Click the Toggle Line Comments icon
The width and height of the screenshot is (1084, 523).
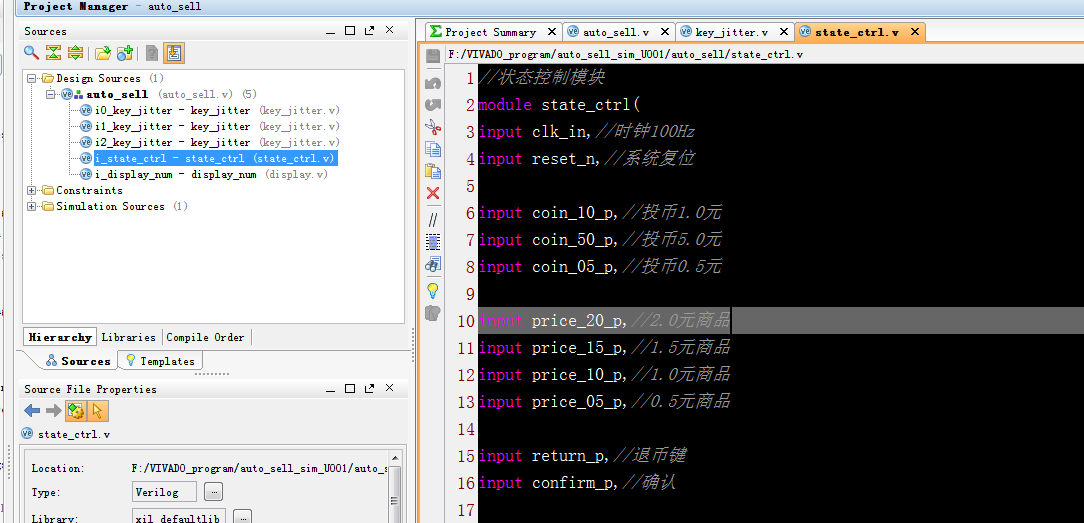click(x=433, y=220)
